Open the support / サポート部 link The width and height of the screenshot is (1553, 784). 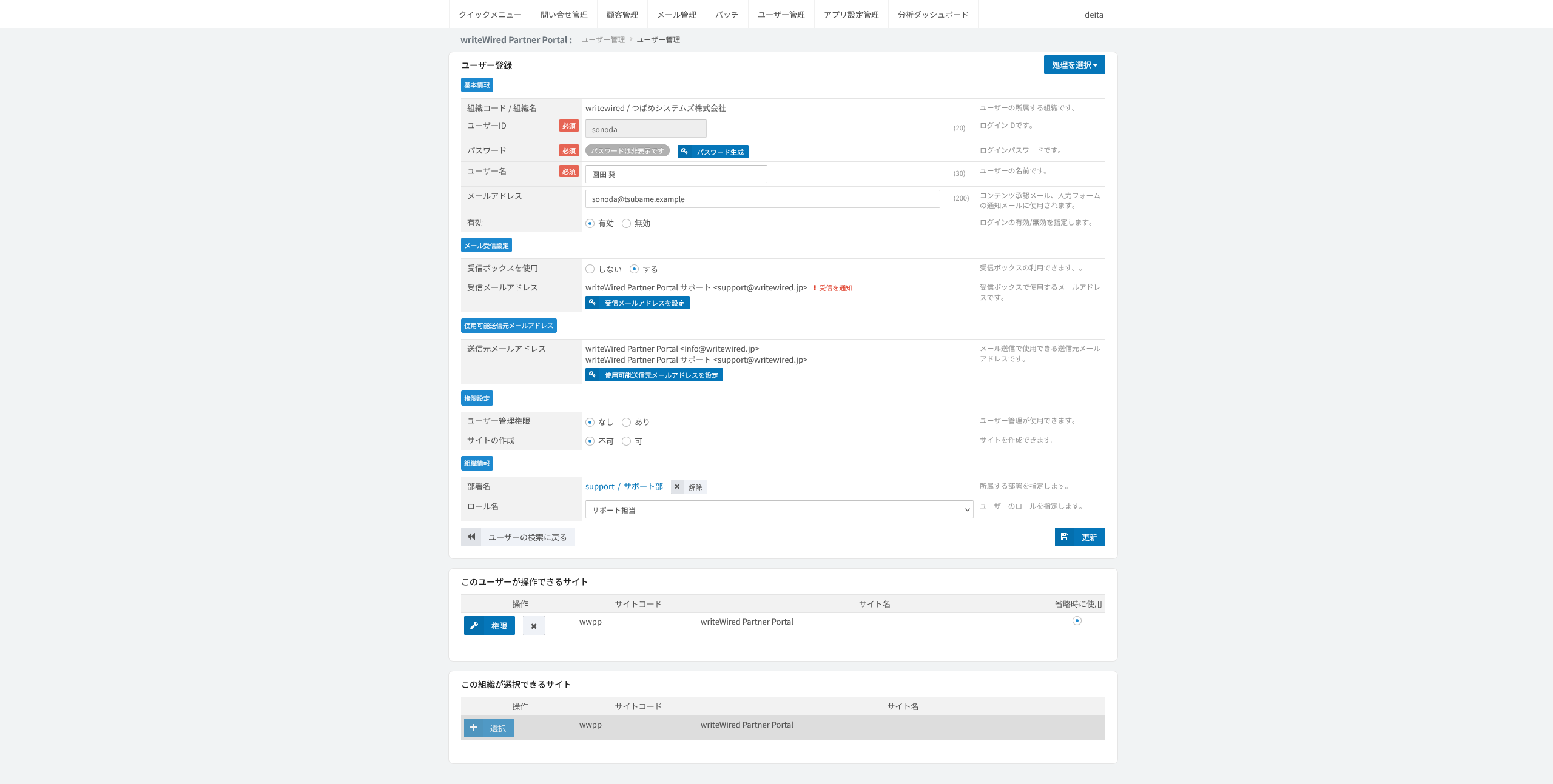624,486
